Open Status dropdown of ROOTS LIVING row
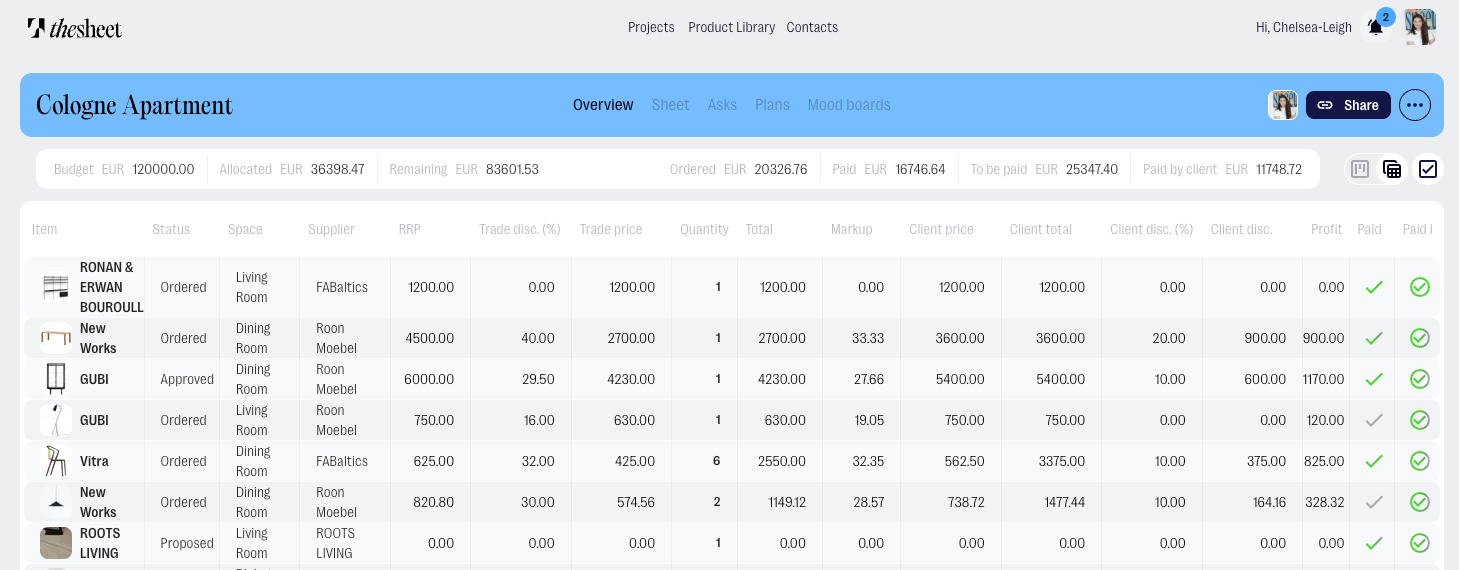This screenshot has height=570, width=1459. click(x=187, y=543)
